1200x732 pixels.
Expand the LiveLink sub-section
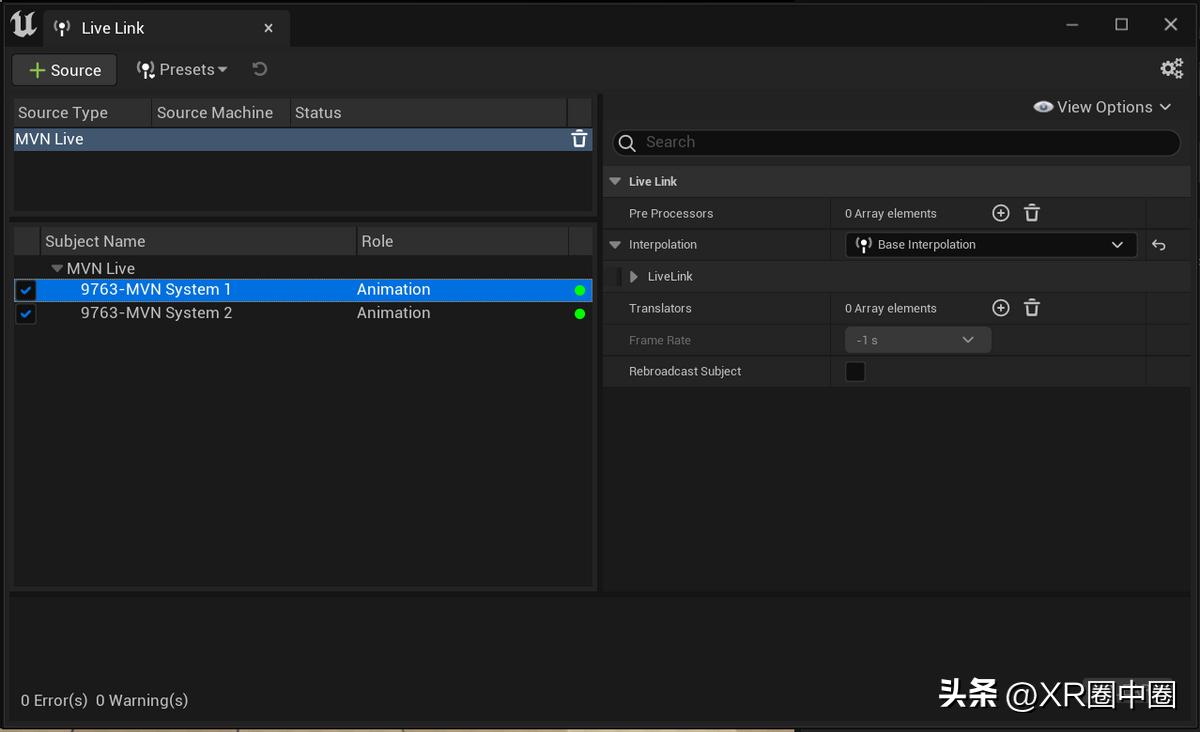[633, 277]
